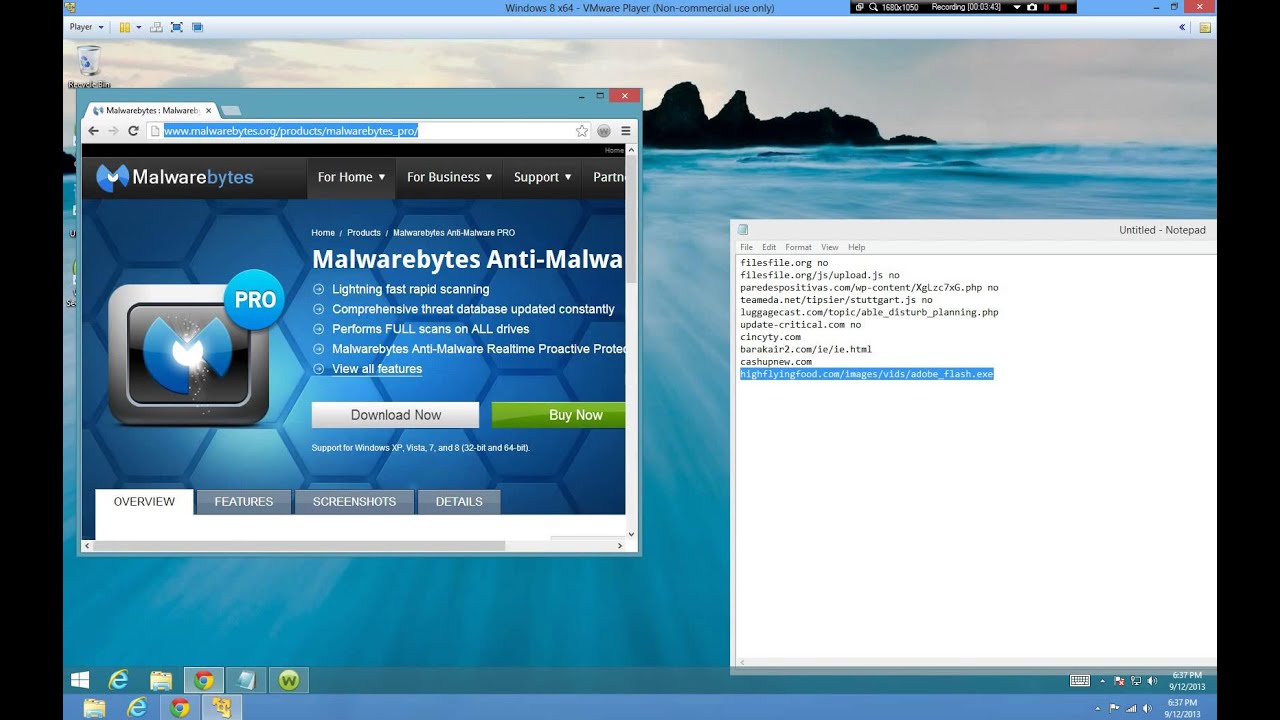The height and width of the screenshot is (720, 1280).
Task: Reload the Malwarebytes page
Action: [133, 131]
